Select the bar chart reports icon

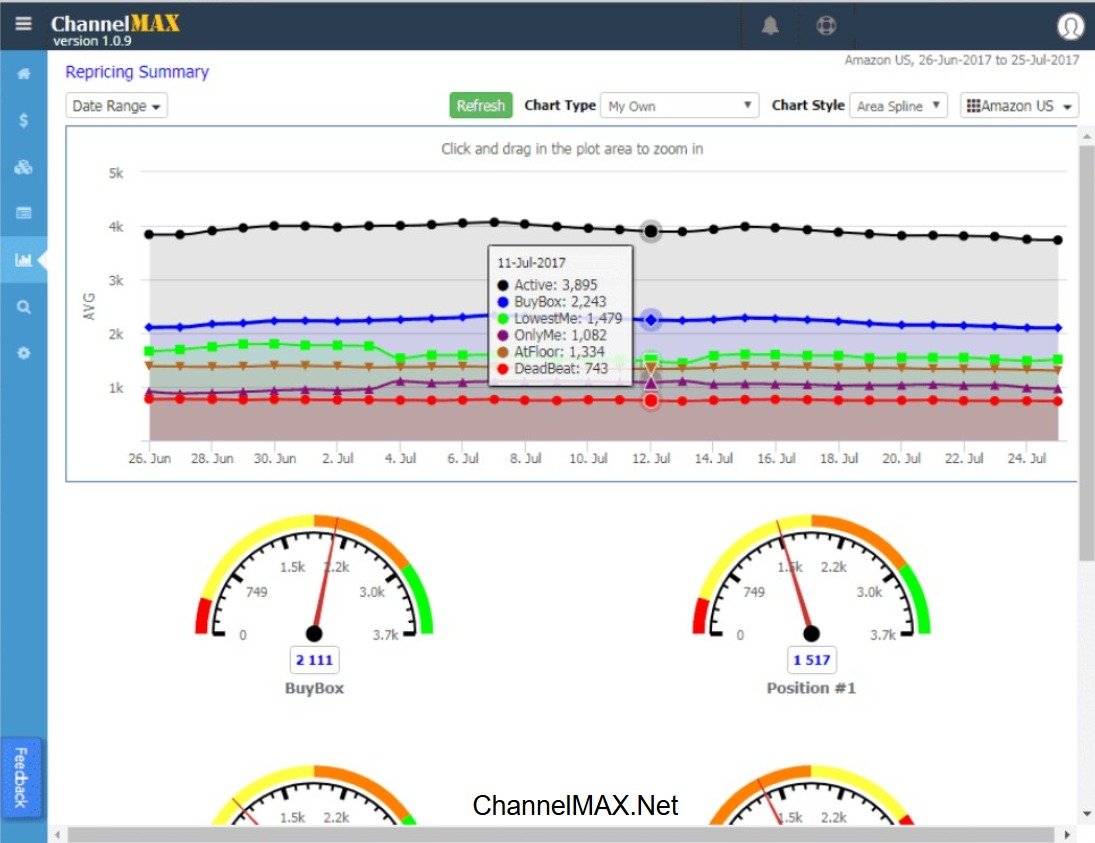[24, 260]
